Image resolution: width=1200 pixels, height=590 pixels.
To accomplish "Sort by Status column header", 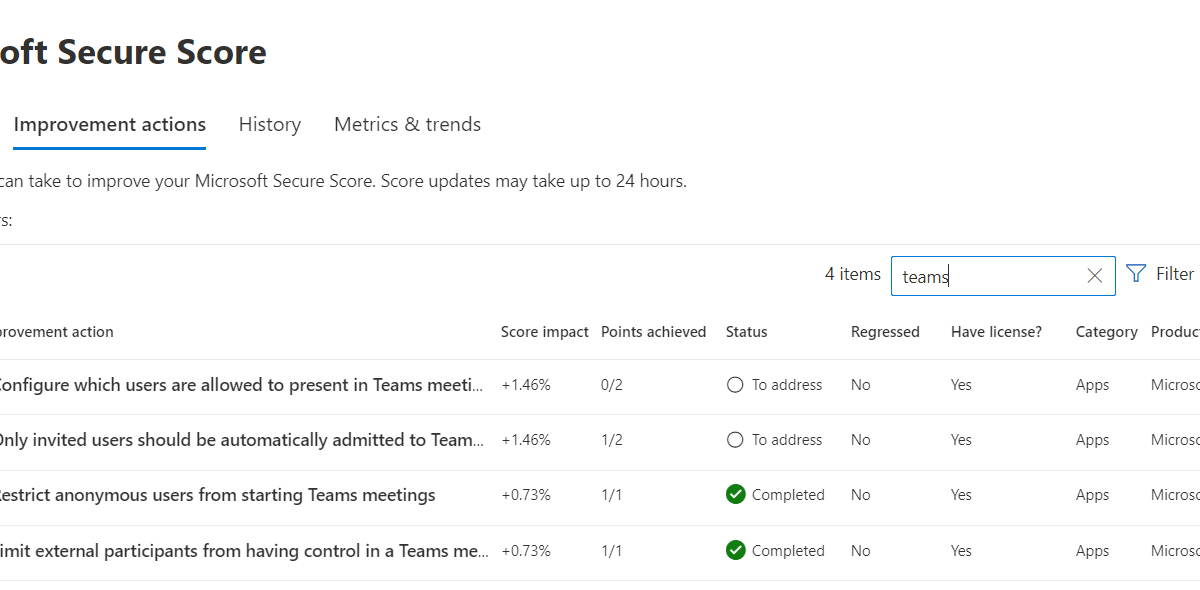I will click(x=746, y=331).
